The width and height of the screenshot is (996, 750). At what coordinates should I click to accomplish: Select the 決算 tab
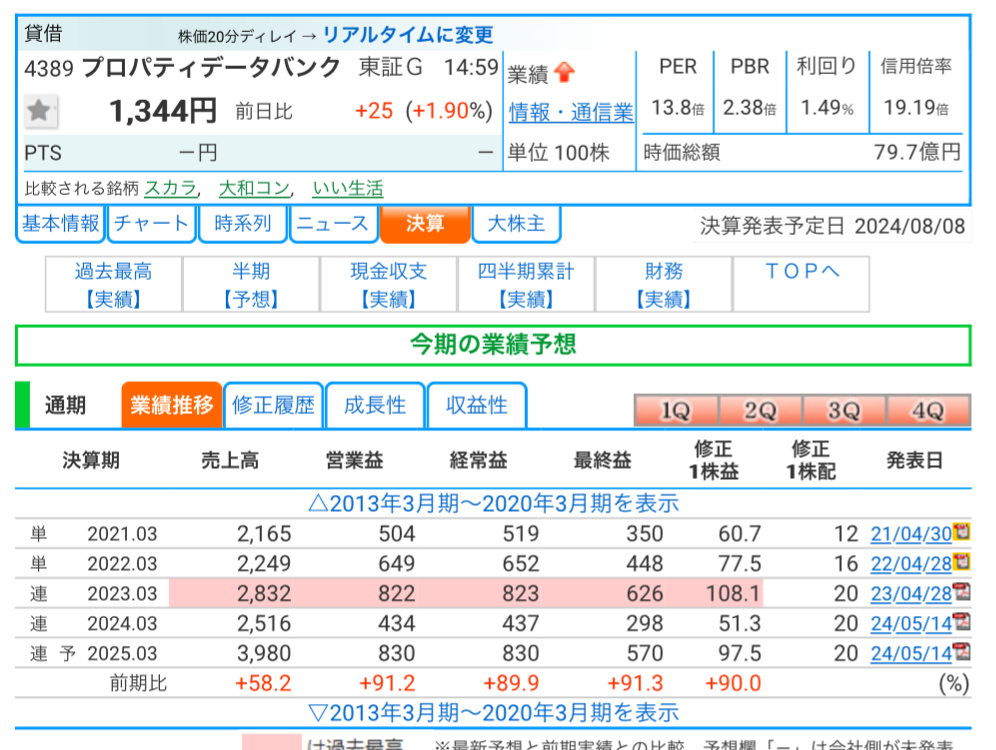tap(425, 224)
